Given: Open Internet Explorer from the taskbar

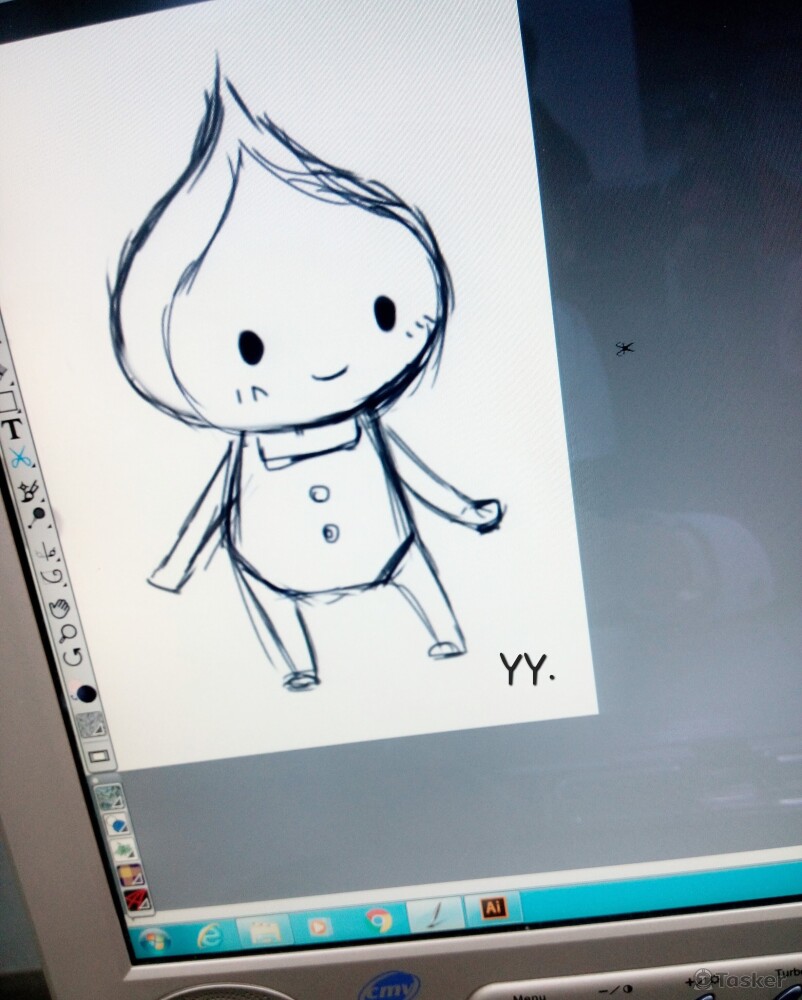Looking at the screenshot, I should (x=210, y=935).
